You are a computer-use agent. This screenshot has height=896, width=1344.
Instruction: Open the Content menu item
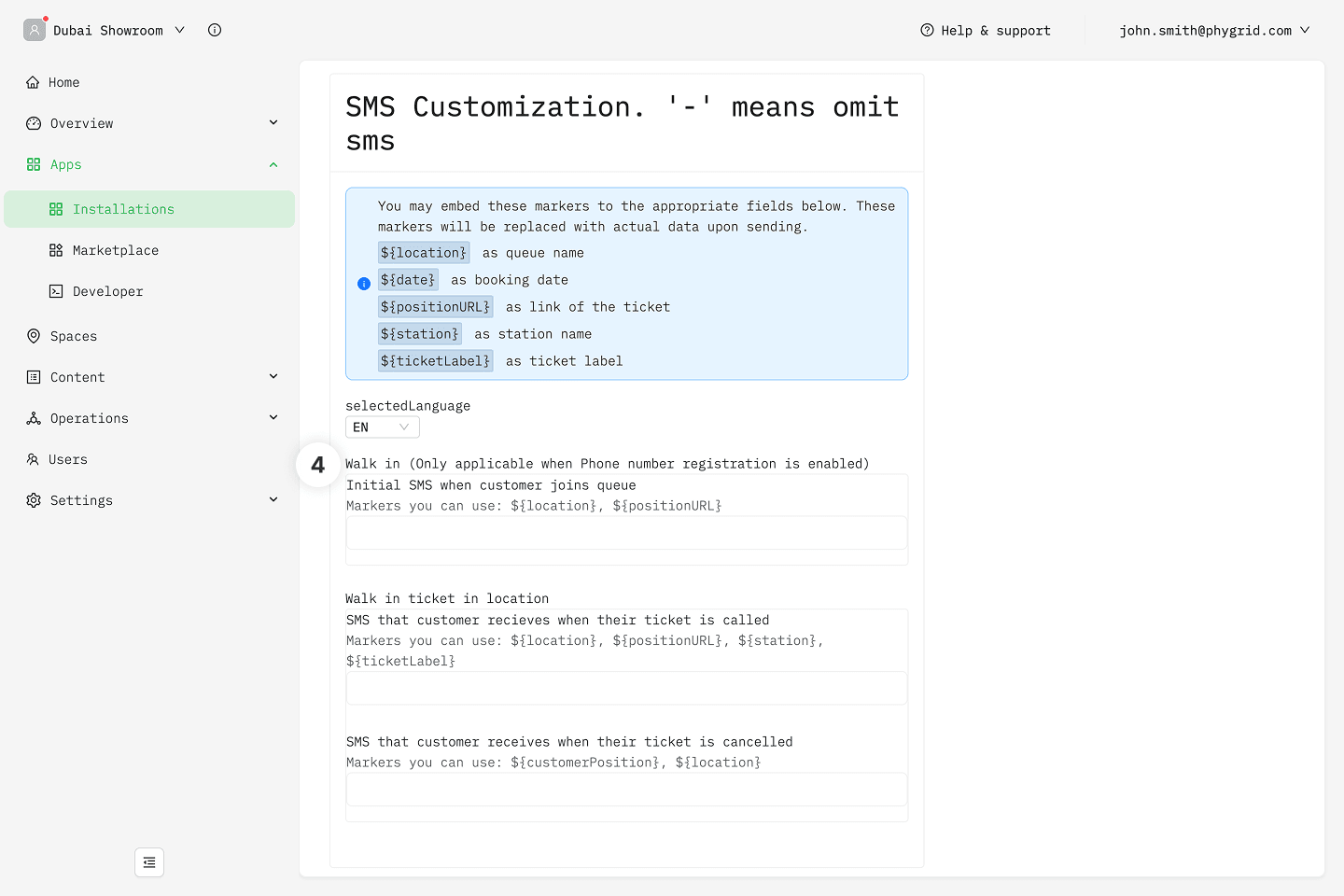tap(77, 377)
